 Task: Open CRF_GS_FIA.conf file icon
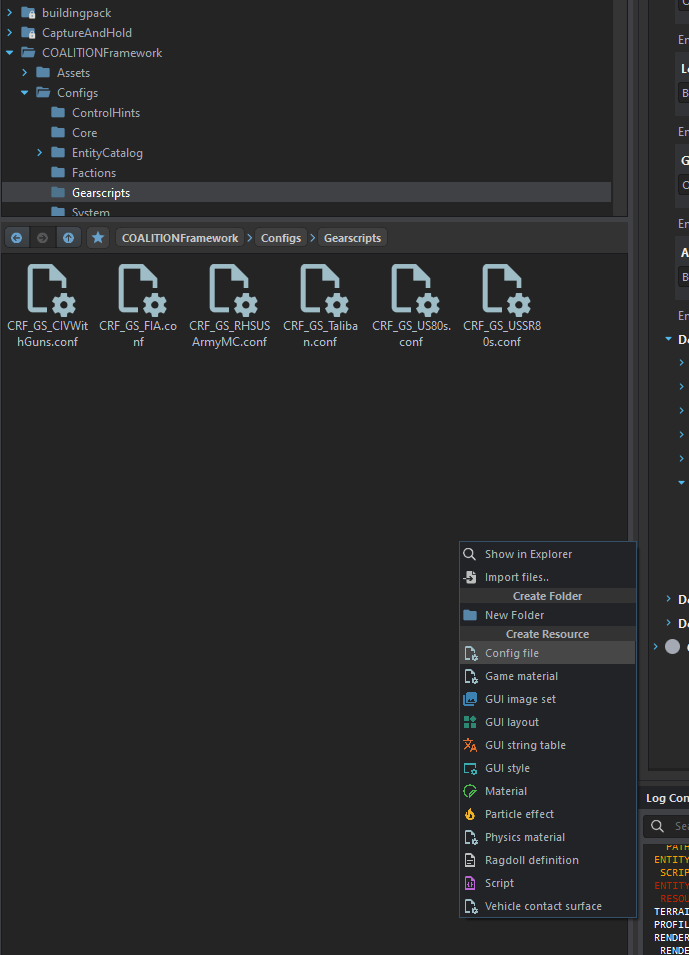click(x=138, y=292)
